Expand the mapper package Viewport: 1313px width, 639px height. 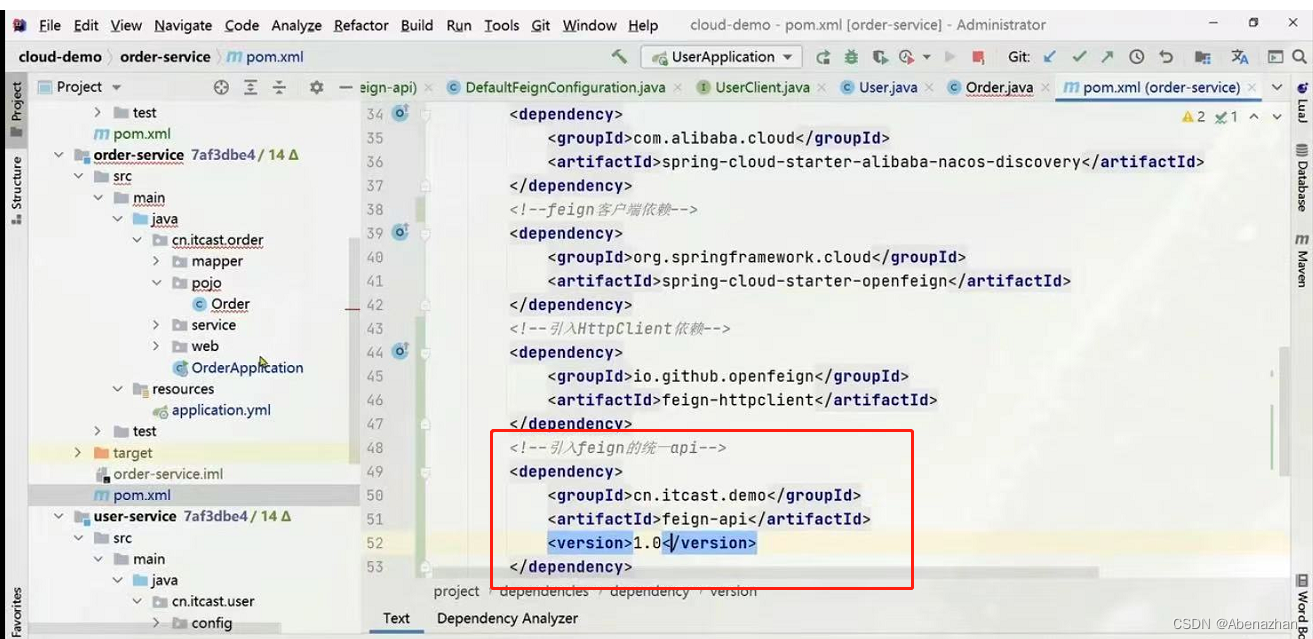(x=156, y=261)
